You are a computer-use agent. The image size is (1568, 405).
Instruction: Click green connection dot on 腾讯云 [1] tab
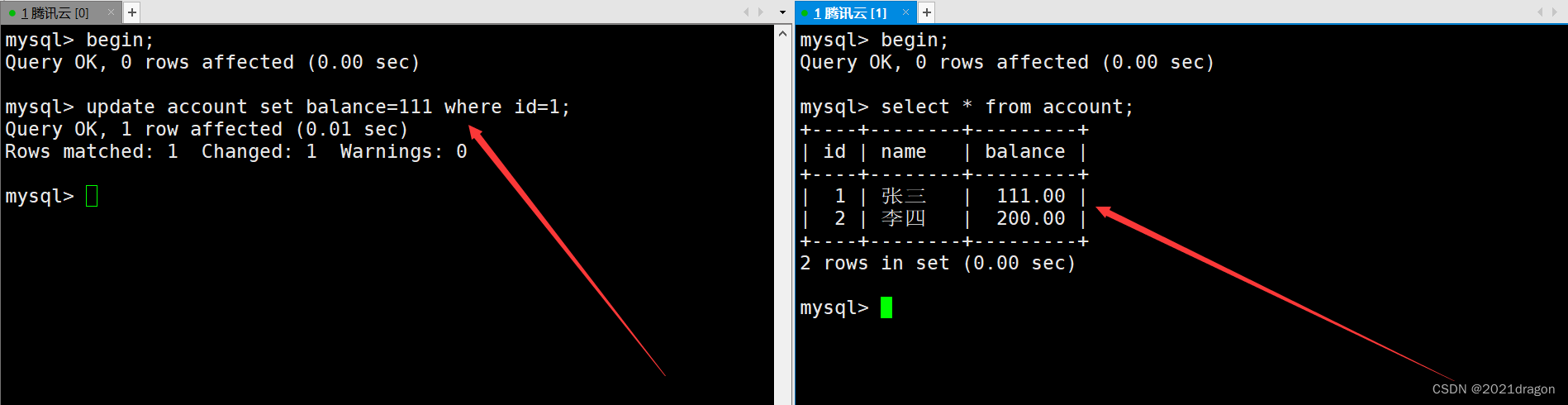click(805, 13)
